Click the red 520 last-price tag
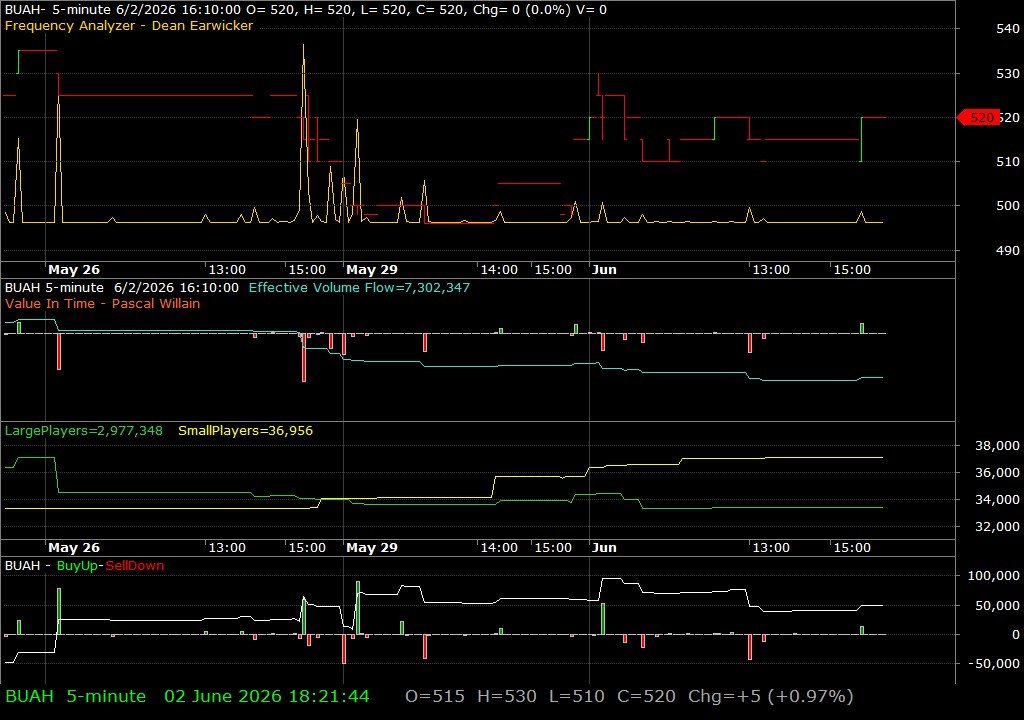The image size is (1024, 720). click(978, 118)
